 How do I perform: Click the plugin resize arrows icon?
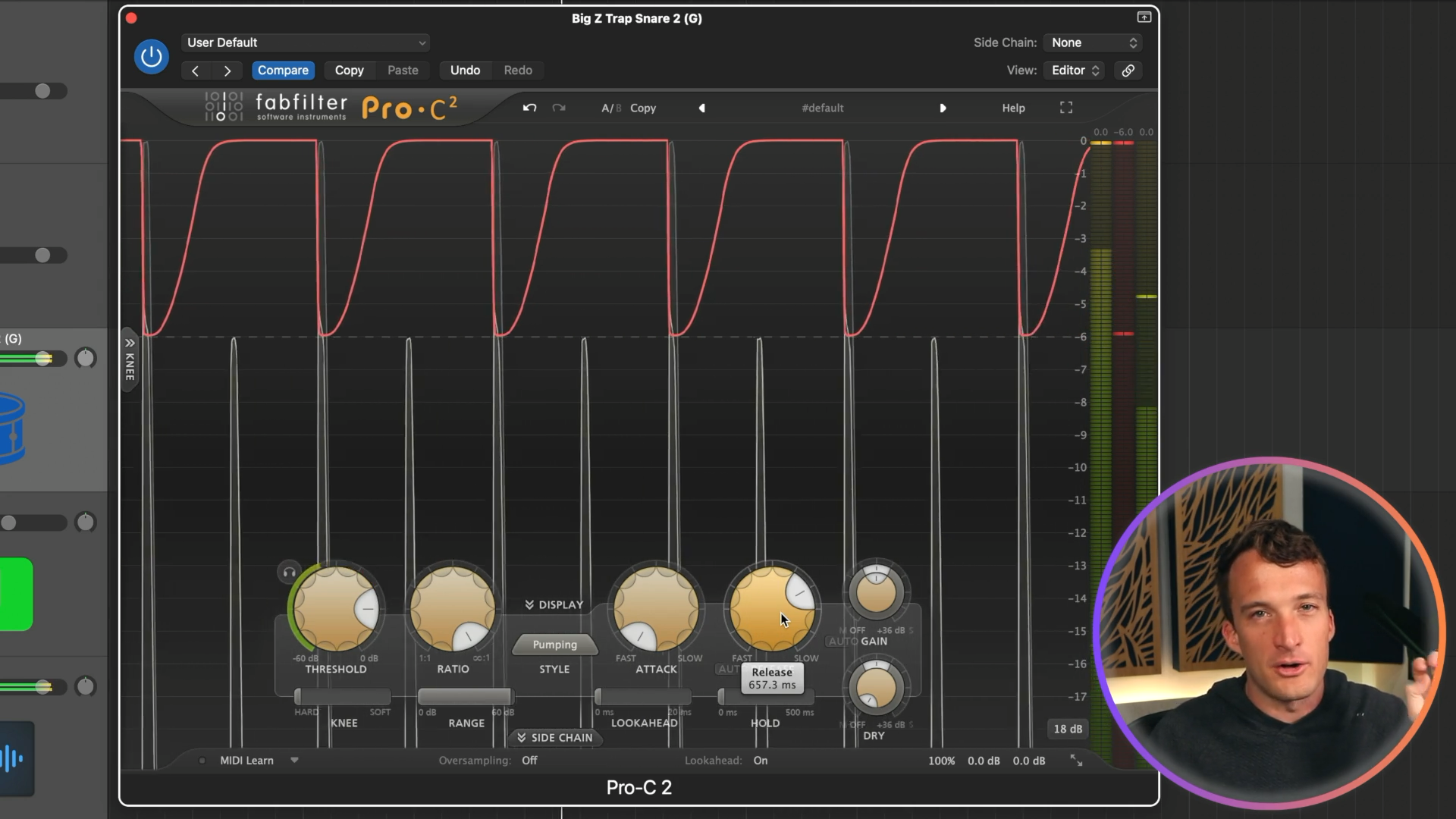(1076, 760)
